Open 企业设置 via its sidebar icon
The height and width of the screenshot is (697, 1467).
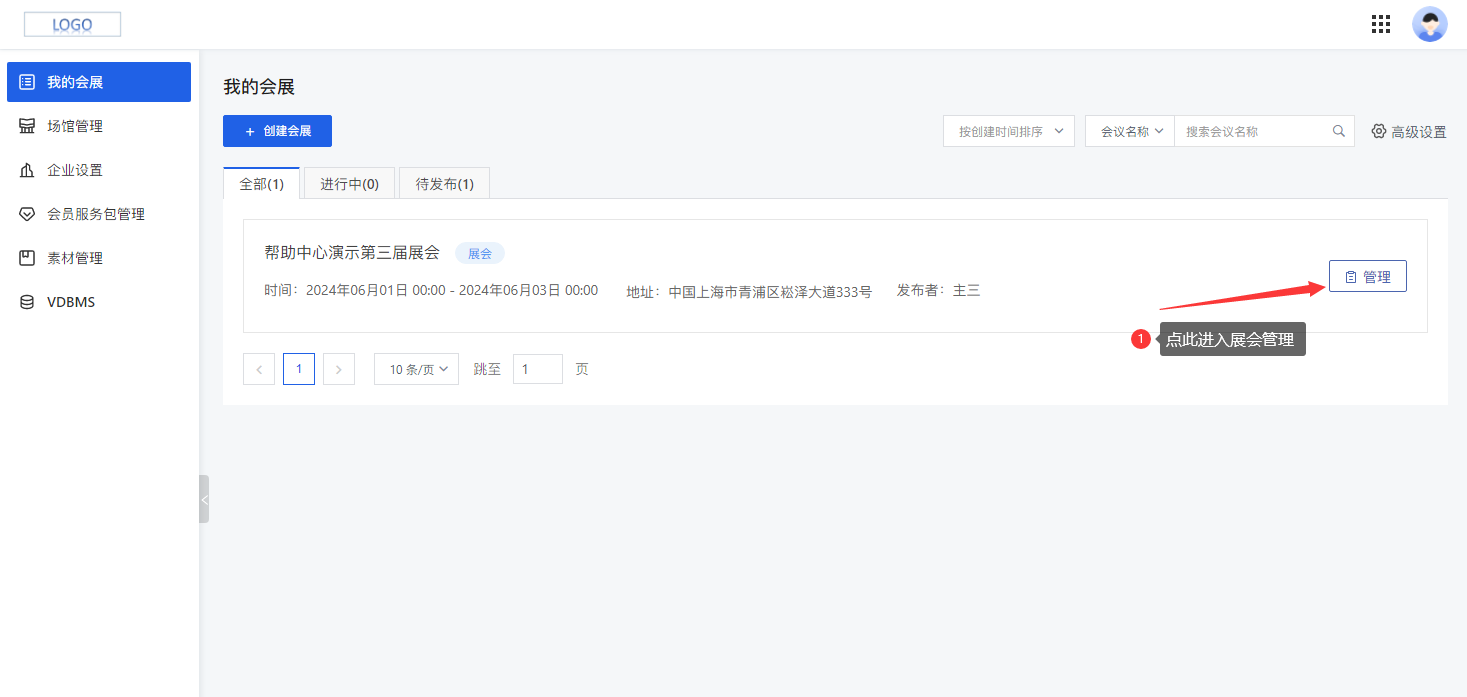[x=26, y=169]
